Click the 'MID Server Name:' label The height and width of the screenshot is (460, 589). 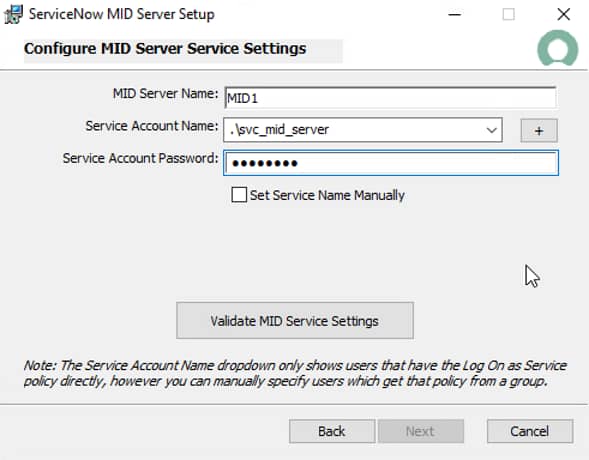165,93
